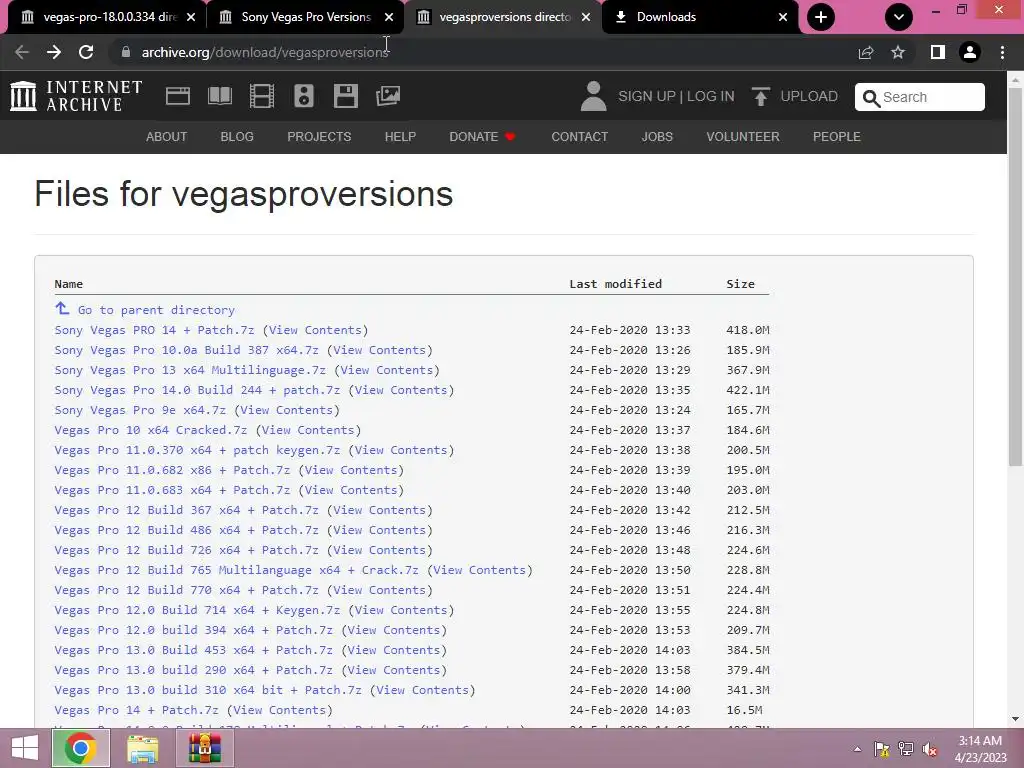Download Vegas Pro 10 x64 Cracked.7z
This screenshot has height=768, width=1024.
point(151,430)
